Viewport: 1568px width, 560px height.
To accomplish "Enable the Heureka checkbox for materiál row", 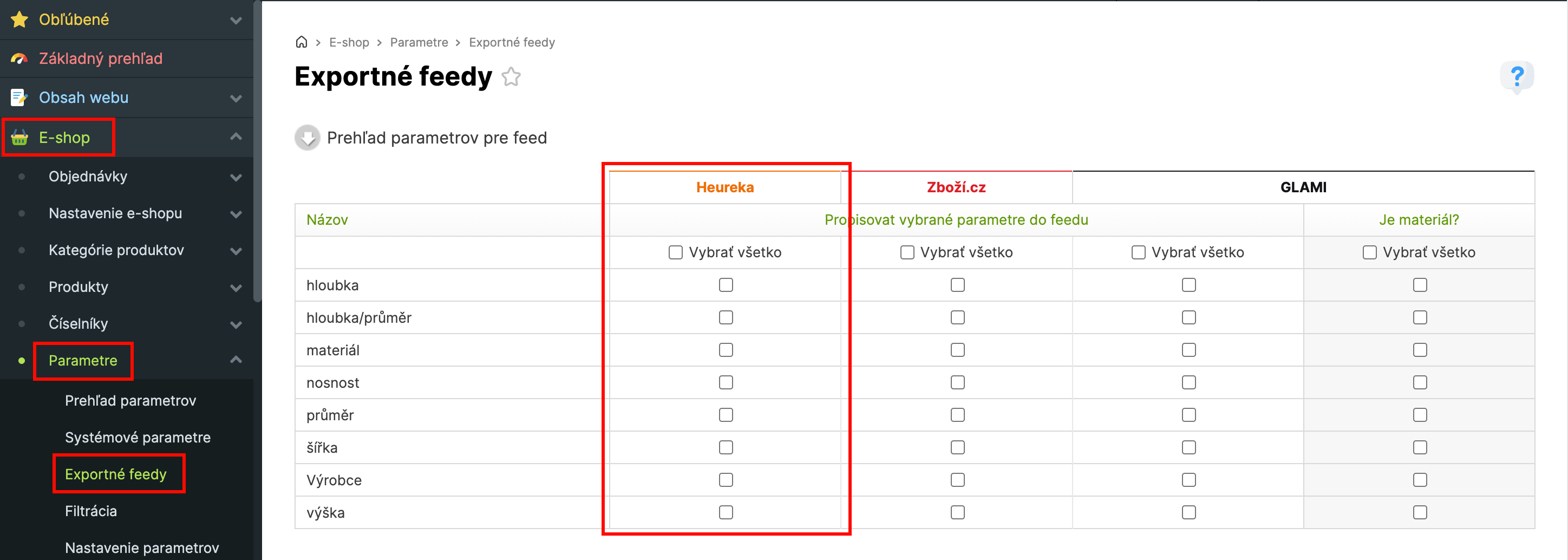I will [726, 350].
